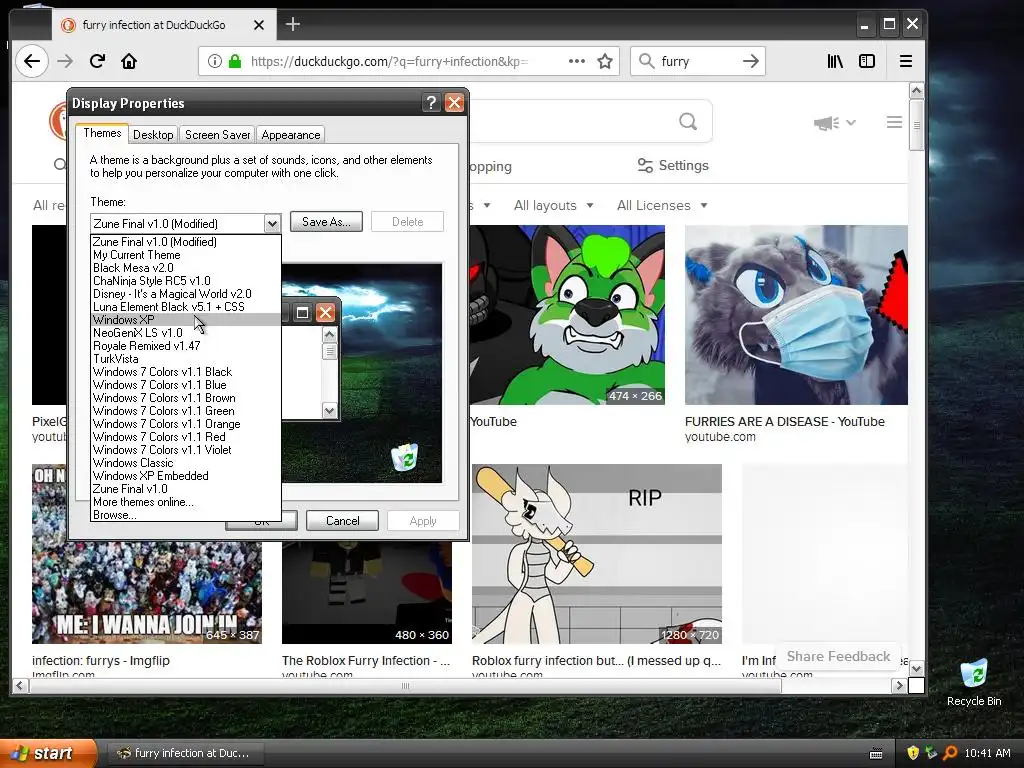1024x768 pixels.
Task: Click the browser forward arrow
Action: [65, 61]
